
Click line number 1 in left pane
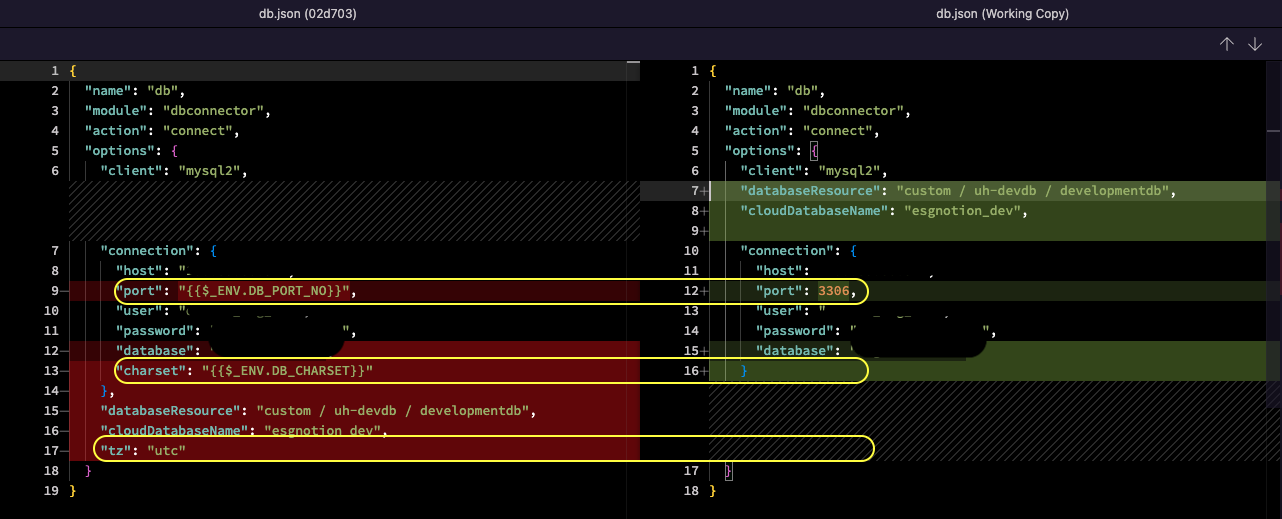click(56, 71)
